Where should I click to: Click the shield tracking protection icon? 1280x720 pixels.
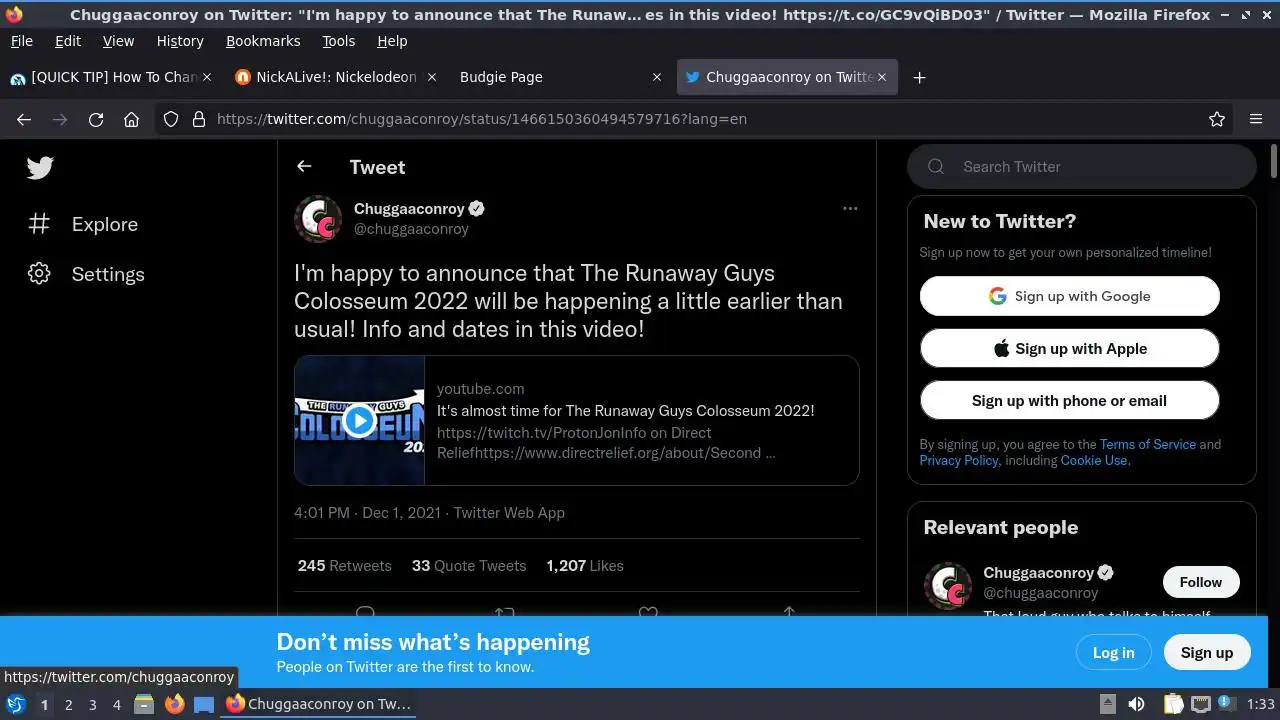[171, 119]
